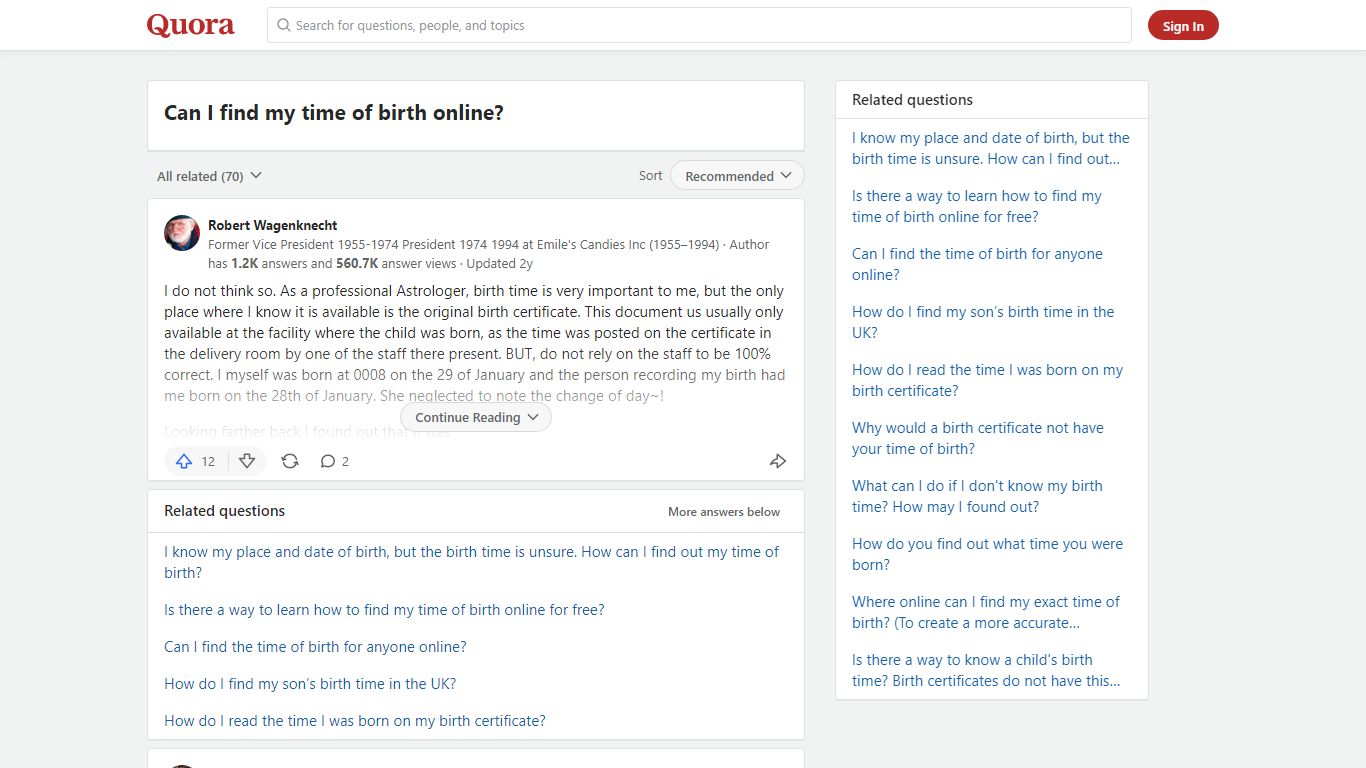The image size is (1366, 768).
Task: Click the 'Updated 2y' timestamp
Action: pyautogui.click(x=499, y=264)
